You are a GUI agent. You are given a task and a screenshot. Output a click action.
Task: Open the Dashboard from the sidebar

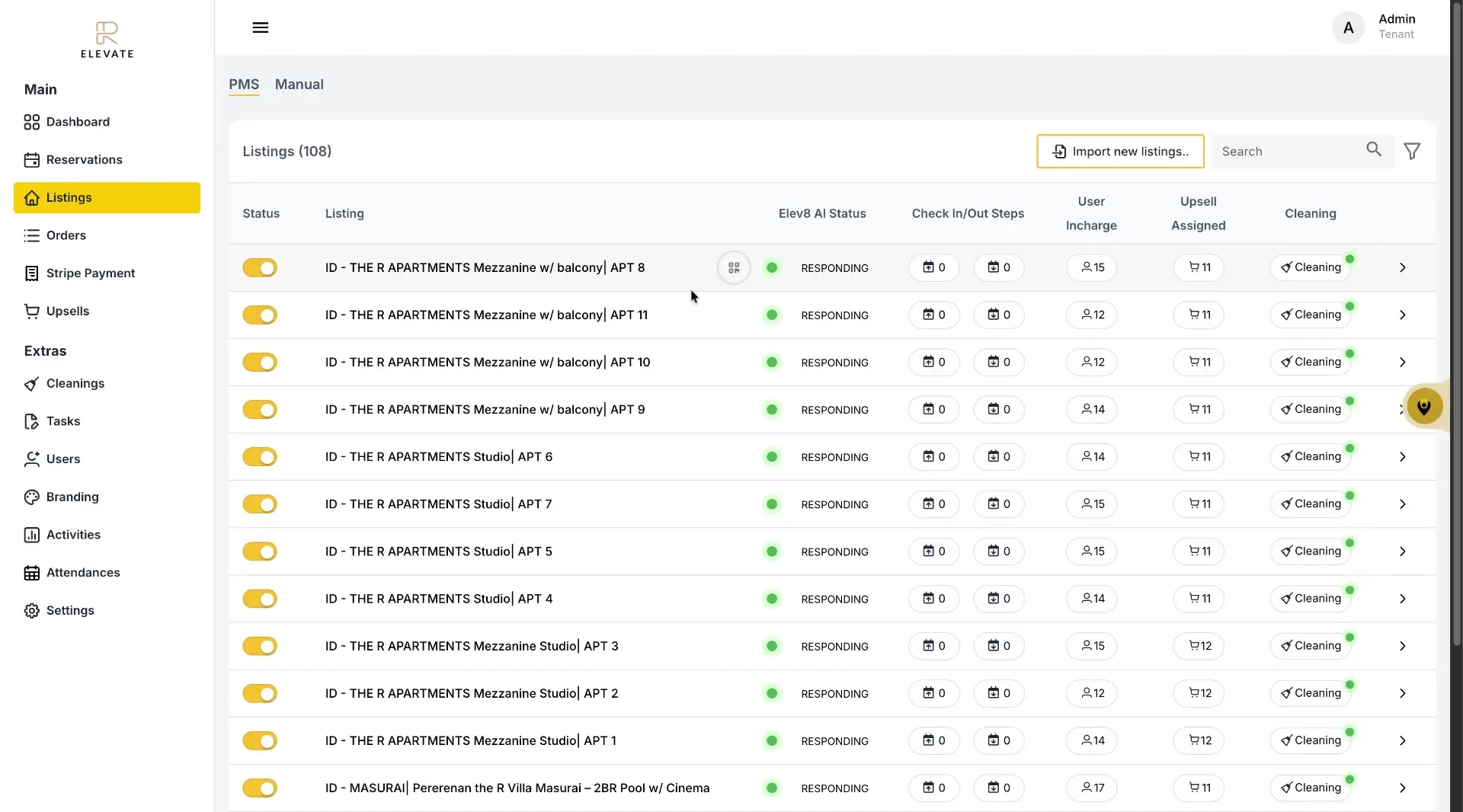76,122
